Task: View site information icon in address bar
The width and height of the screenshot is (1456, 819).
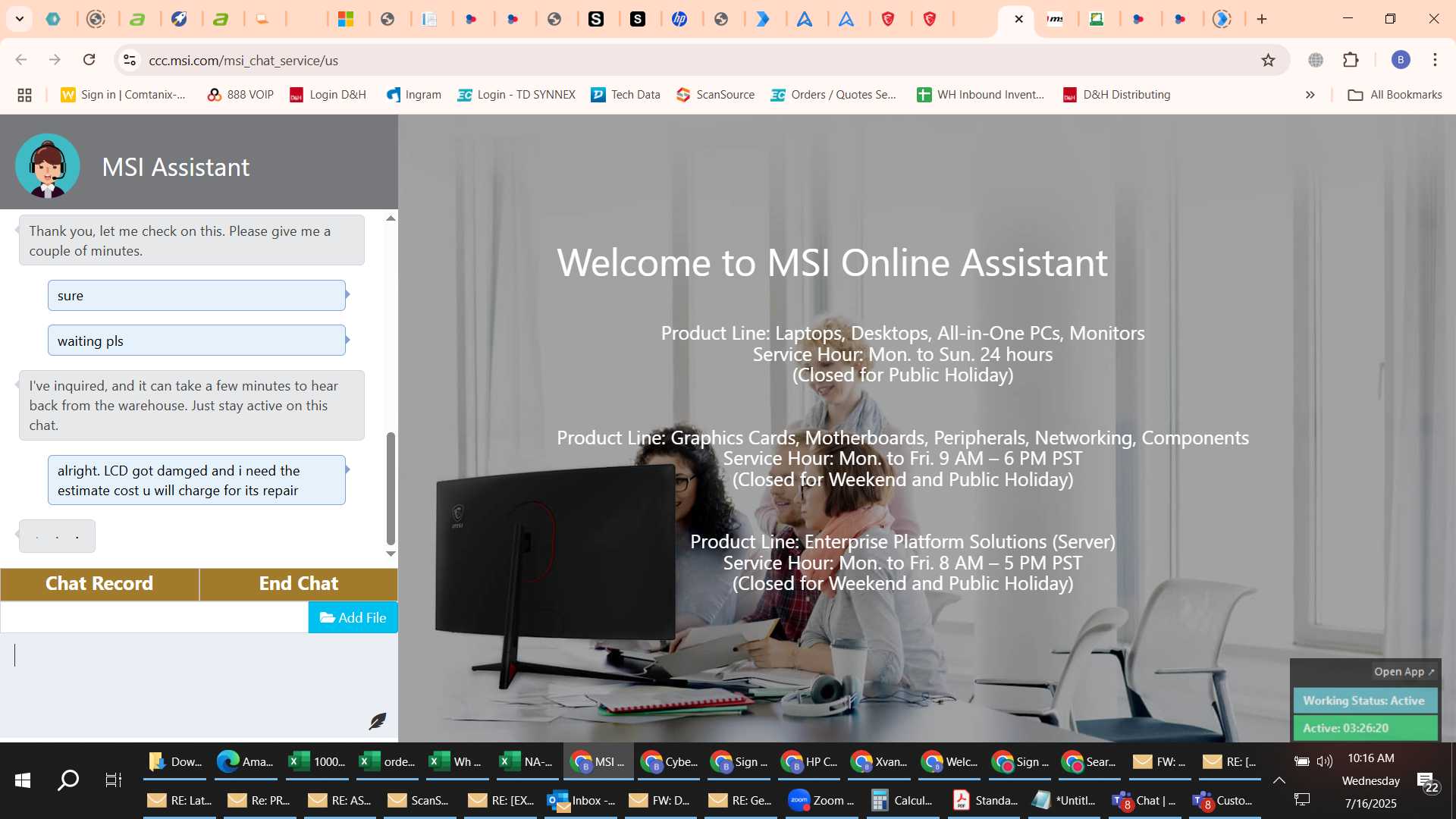Action: click(130, 60)
